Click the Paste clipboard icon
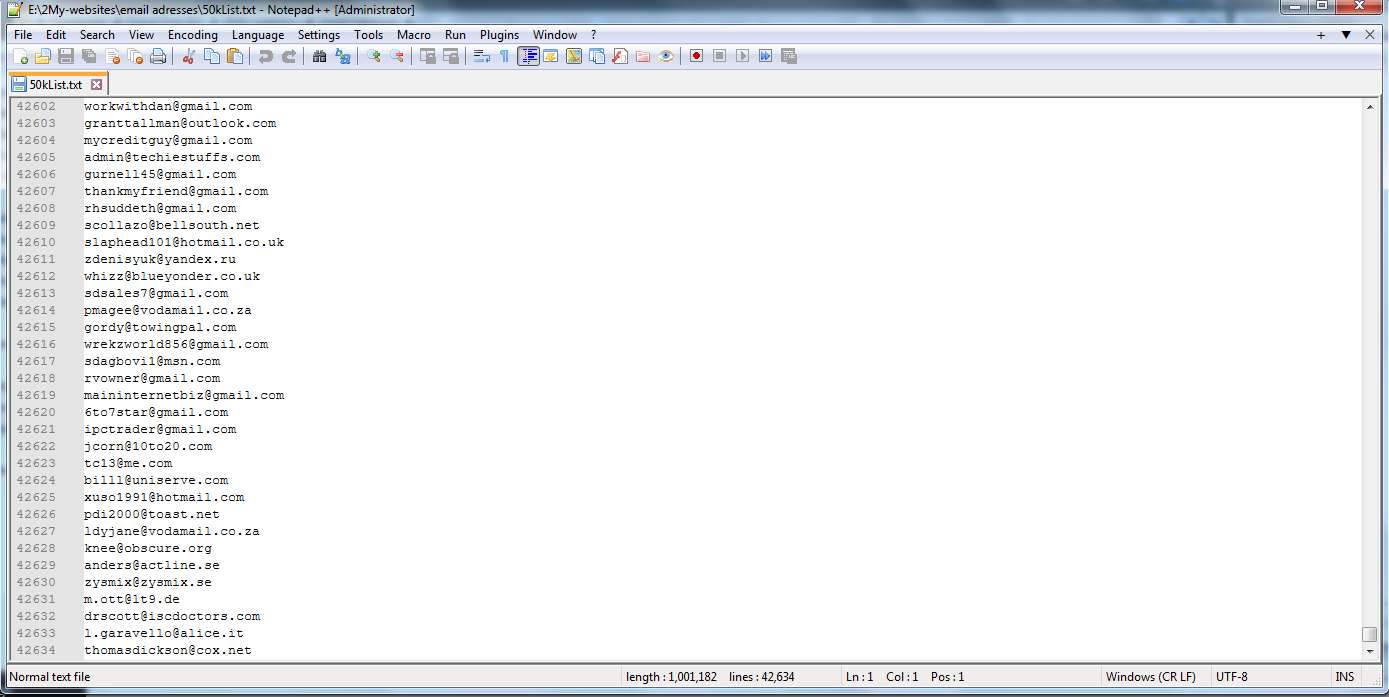The width and height of the screenshot is (1389, 697). click(x=235, y=56)
